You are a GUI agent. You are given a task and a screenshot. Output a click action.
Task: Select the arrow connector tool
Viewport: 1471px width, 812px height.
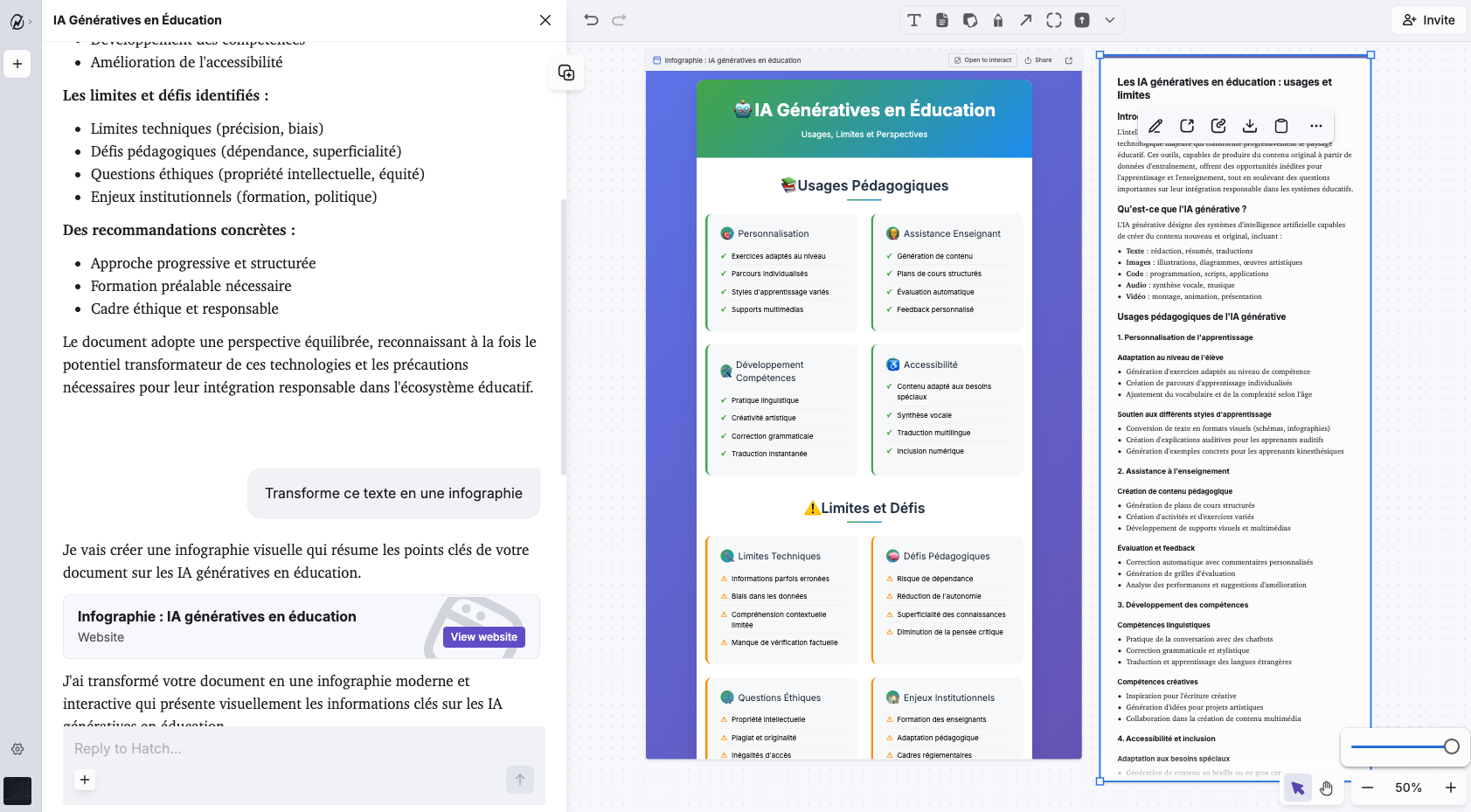click(1026, 20)
